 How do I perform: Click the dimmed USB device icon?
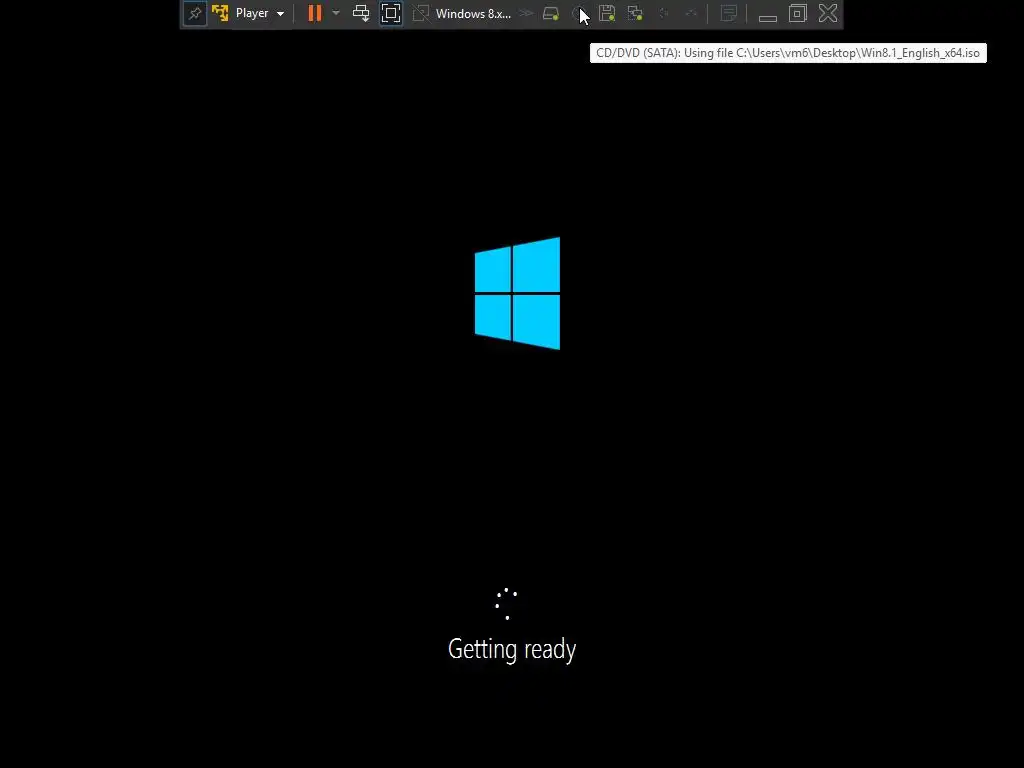691,13
